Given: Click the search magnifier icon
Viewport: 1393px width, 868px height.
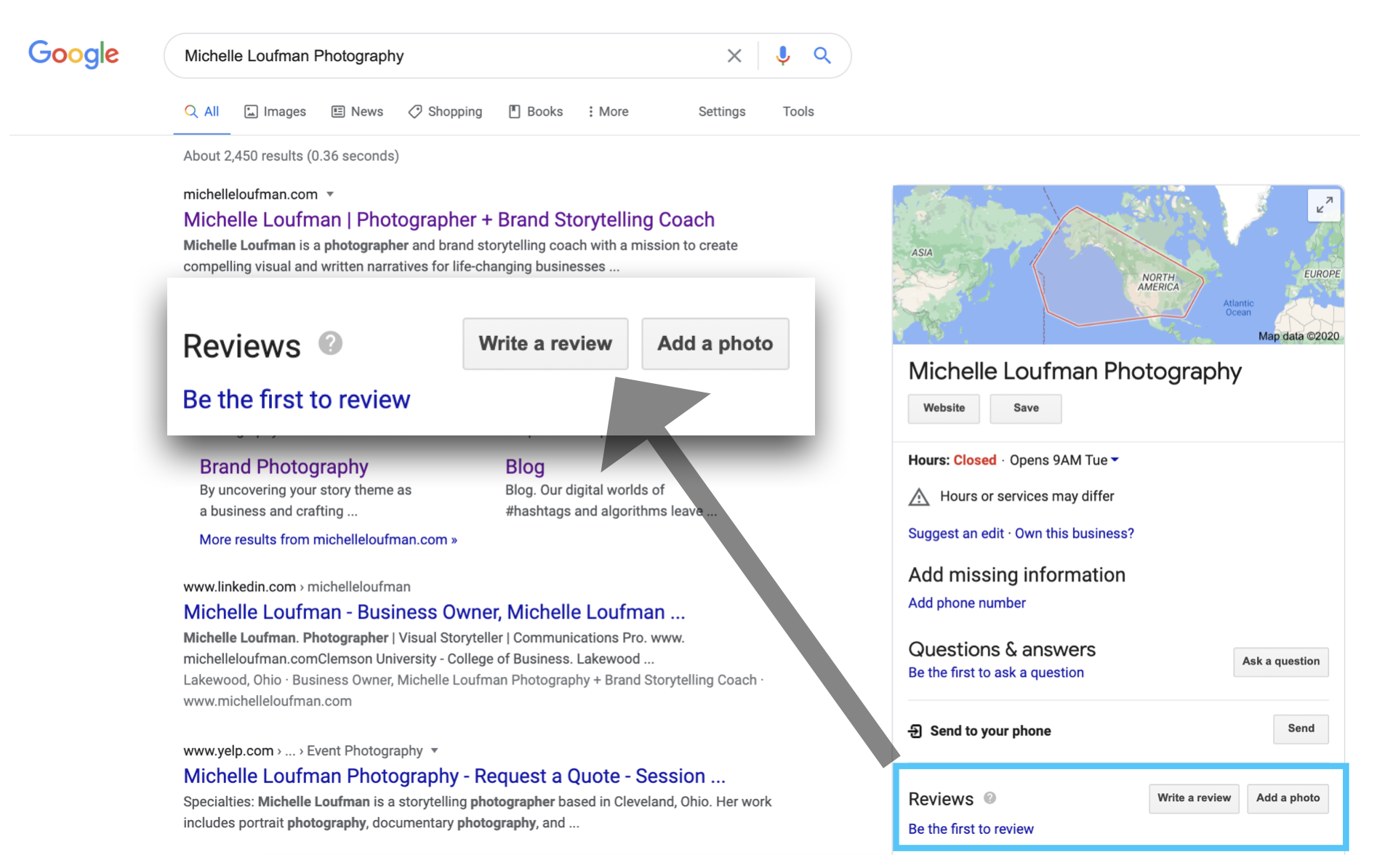Looking at the screenshot, I should click(822, 55).
